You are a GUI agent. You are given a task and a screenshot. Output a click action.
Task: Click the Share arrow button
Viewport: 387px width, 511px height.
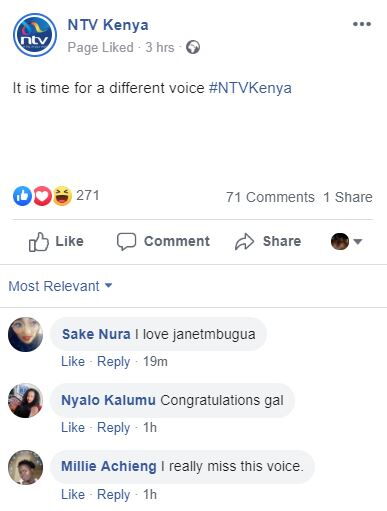click(268, 241)
